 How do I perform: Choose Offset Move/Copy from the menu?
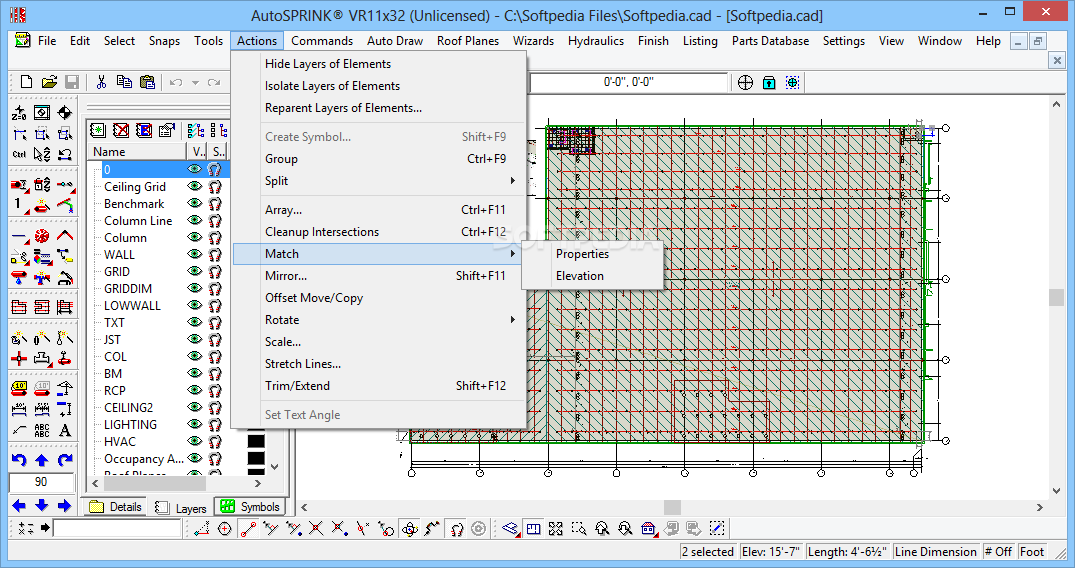[x=379, y=298]
